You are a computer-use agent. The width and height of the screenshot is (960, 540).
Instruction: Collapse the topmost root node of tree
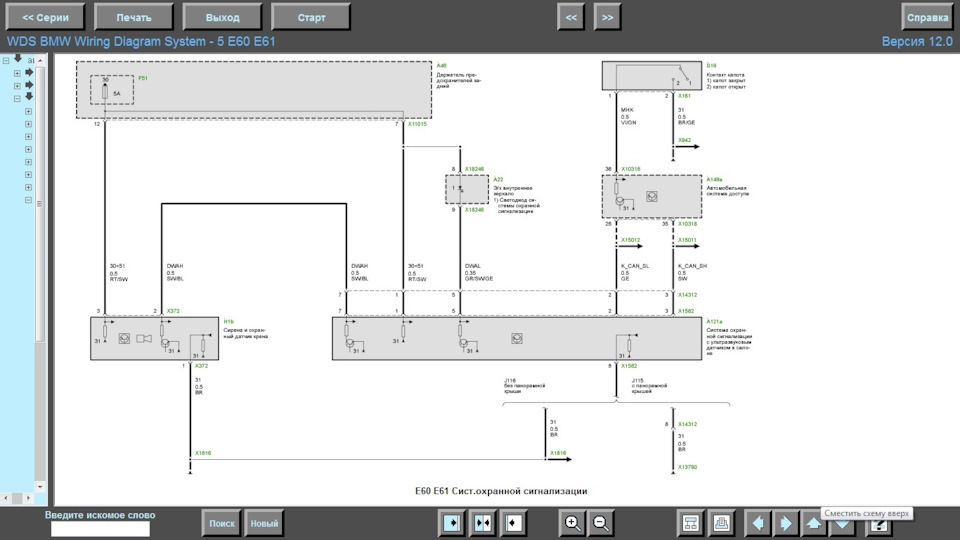click(6, 61)
